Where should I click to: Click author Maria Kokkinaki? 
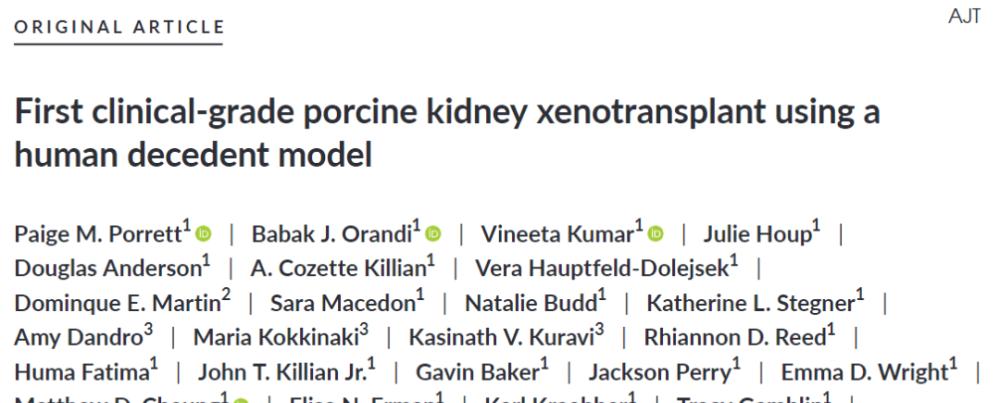pyautogui.click(x=276, y=337)
